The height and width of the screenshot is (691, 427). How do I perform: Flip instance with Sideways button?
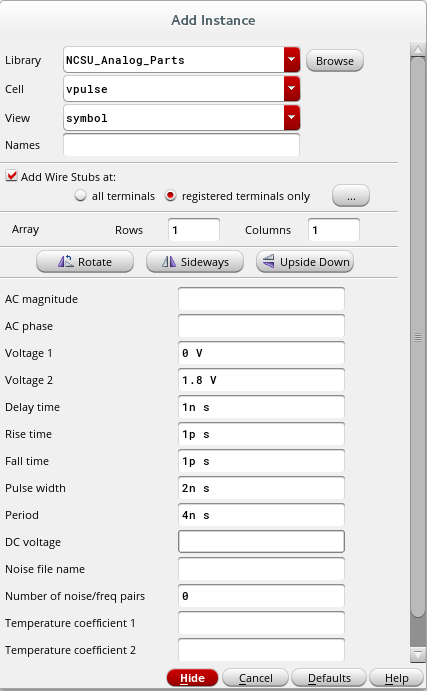[195, 262]
